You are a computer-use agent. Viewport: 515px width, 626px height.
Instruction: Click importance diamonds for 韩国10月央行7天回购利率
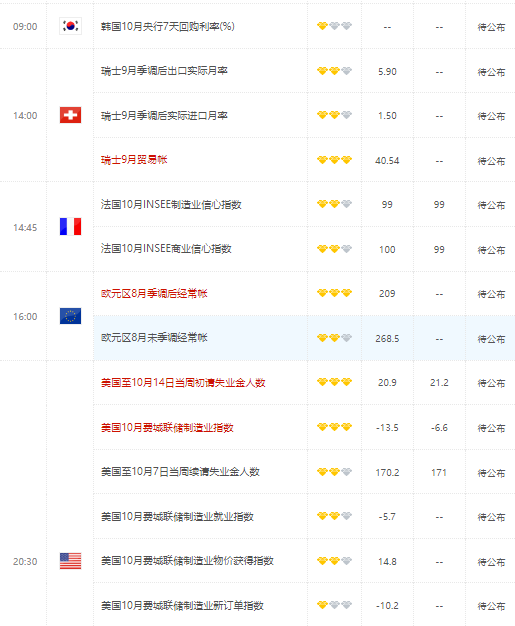click(x=334, y=26)
